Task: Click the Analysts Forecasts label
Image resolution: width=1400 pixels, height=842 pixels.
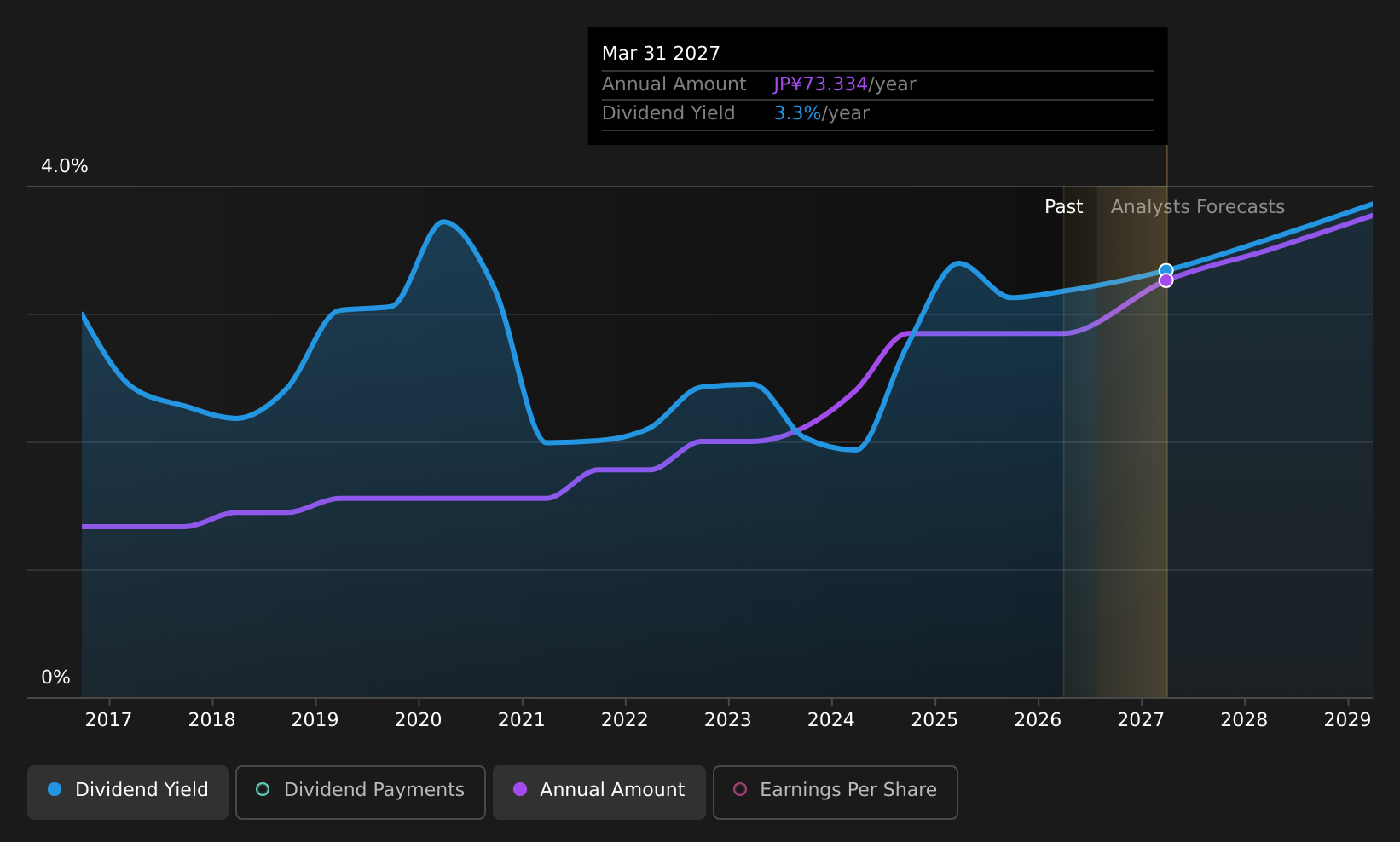Action: (1197, 207)
